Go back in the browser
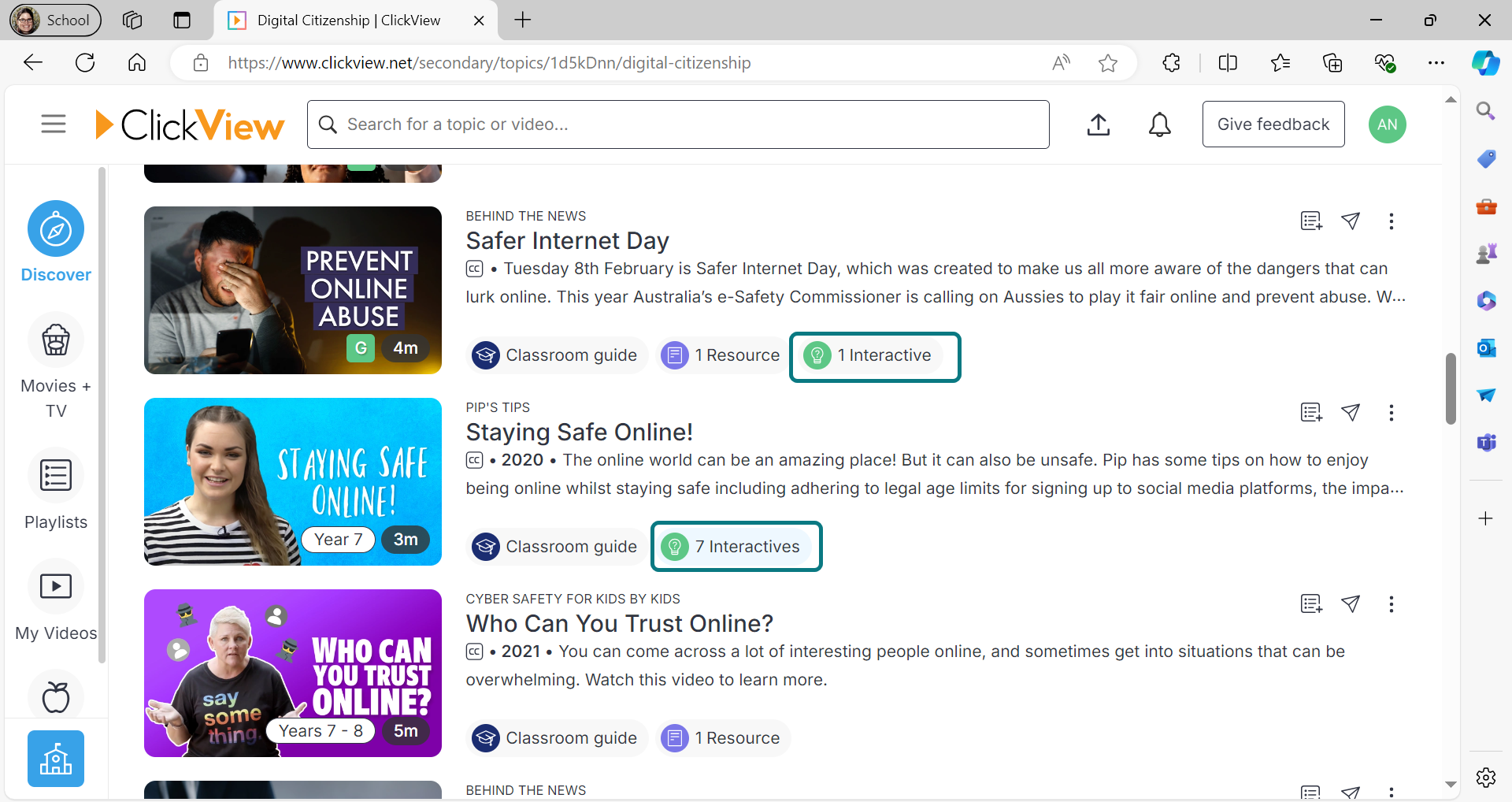 (33, 63)
